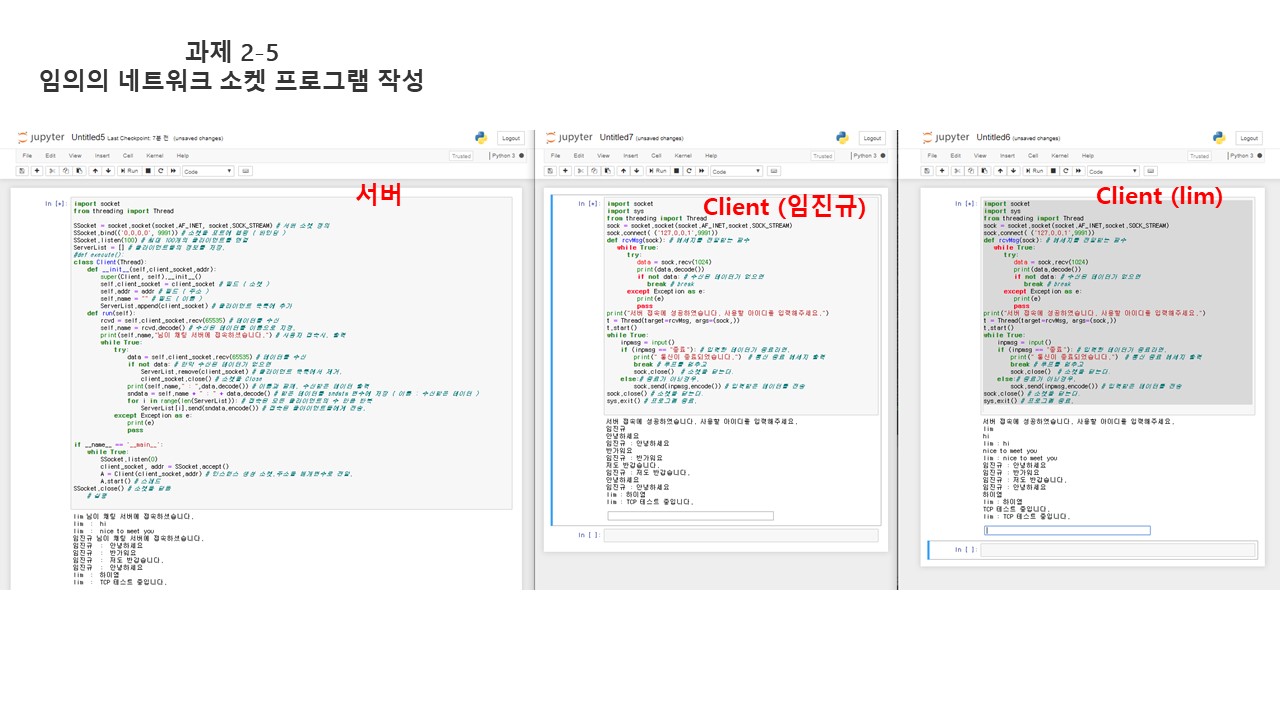Focus the input prompt box in Untitled7 output
Viewport: 1280px width, 720px height.
(x=690, y=516)
